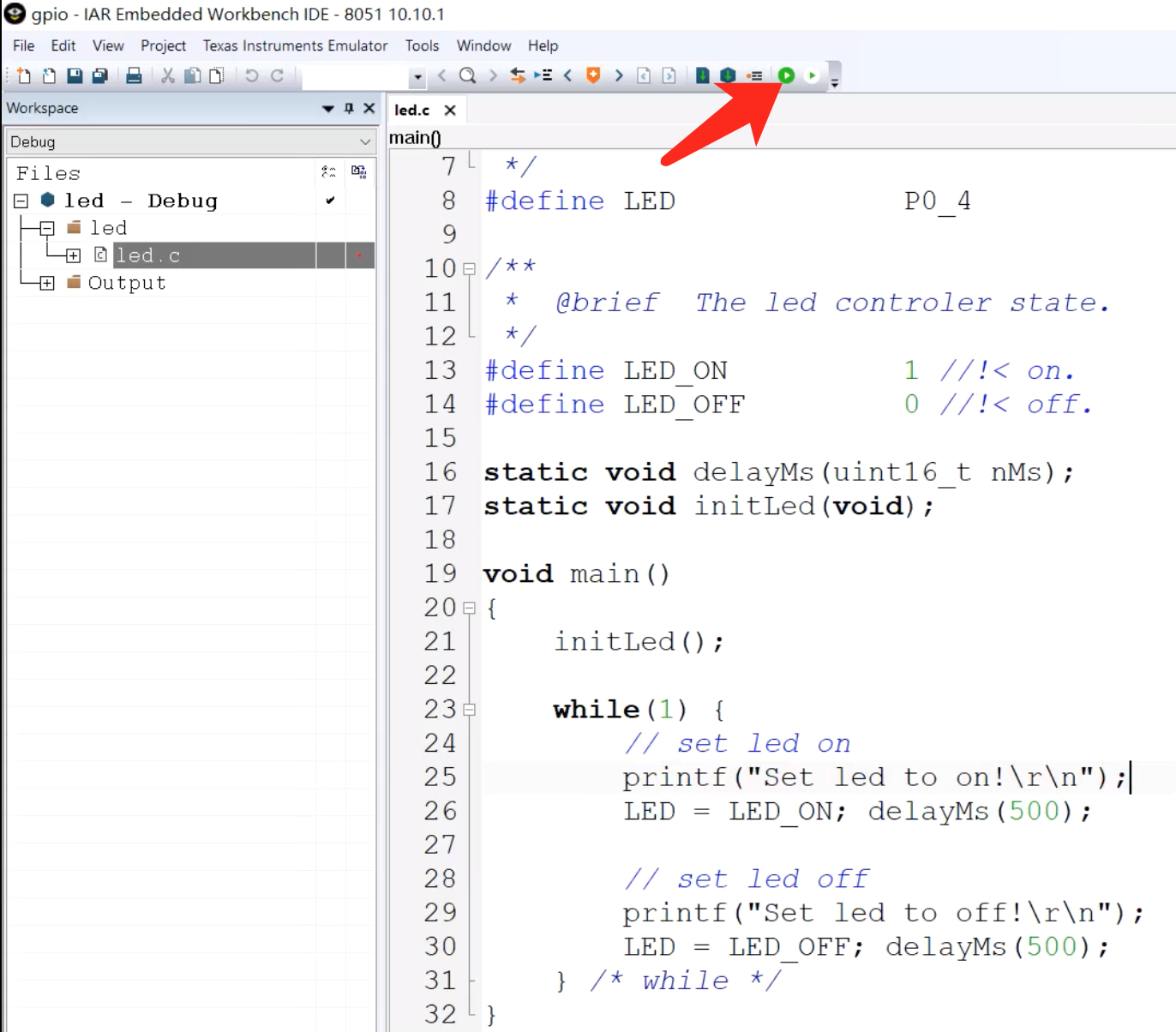This screenshot has height=1032, width=1176.
Task: Click the Print icon in toolbar
Action: [x=134, y=75]
